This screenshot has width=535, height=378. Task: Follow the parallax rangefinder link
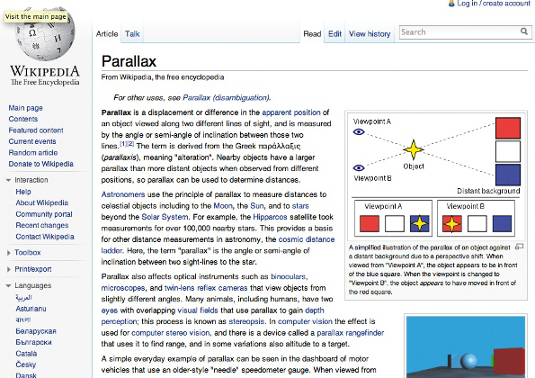point(350,333)
